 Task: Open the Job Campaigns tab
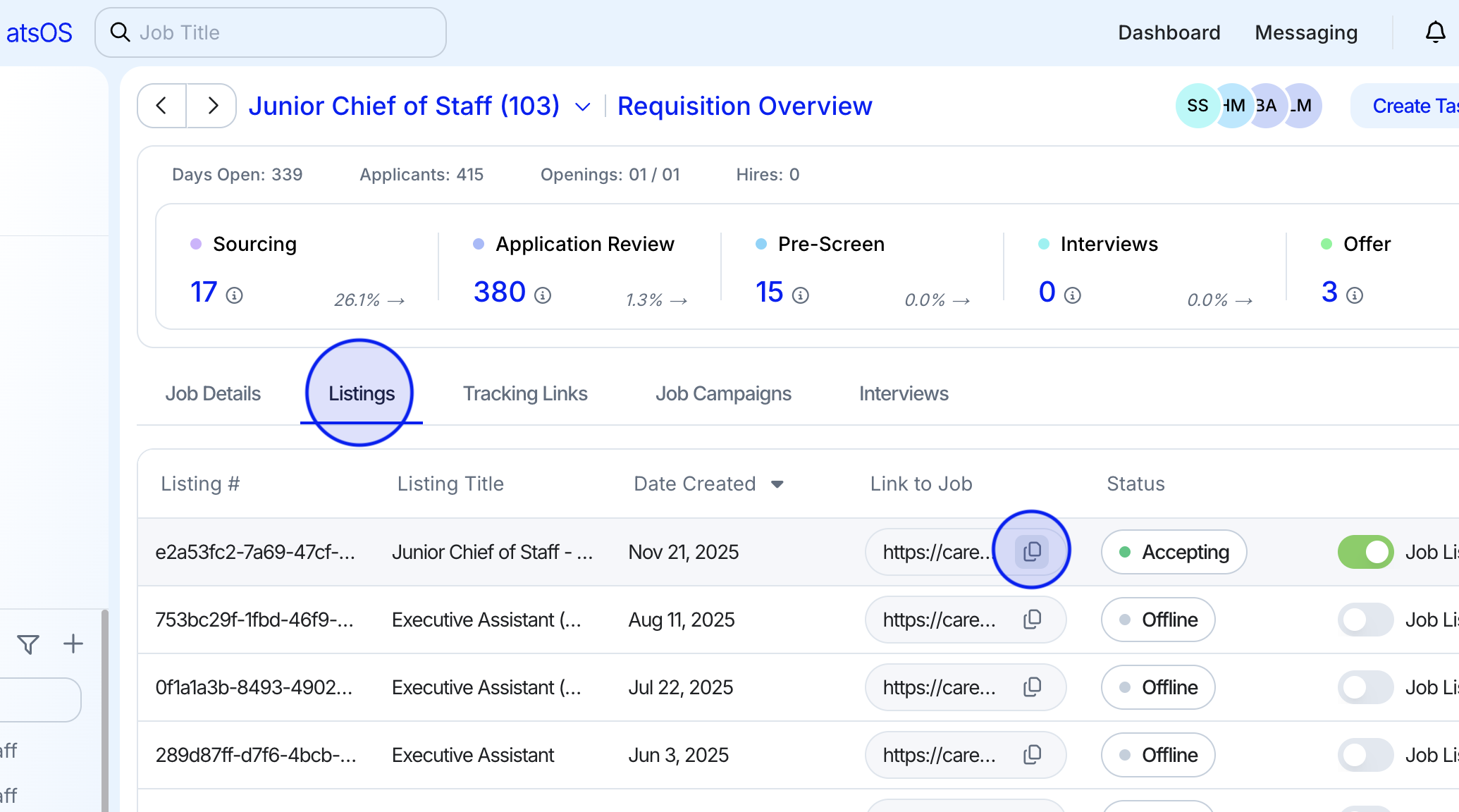pyautogui.click(x=723, y=393)
